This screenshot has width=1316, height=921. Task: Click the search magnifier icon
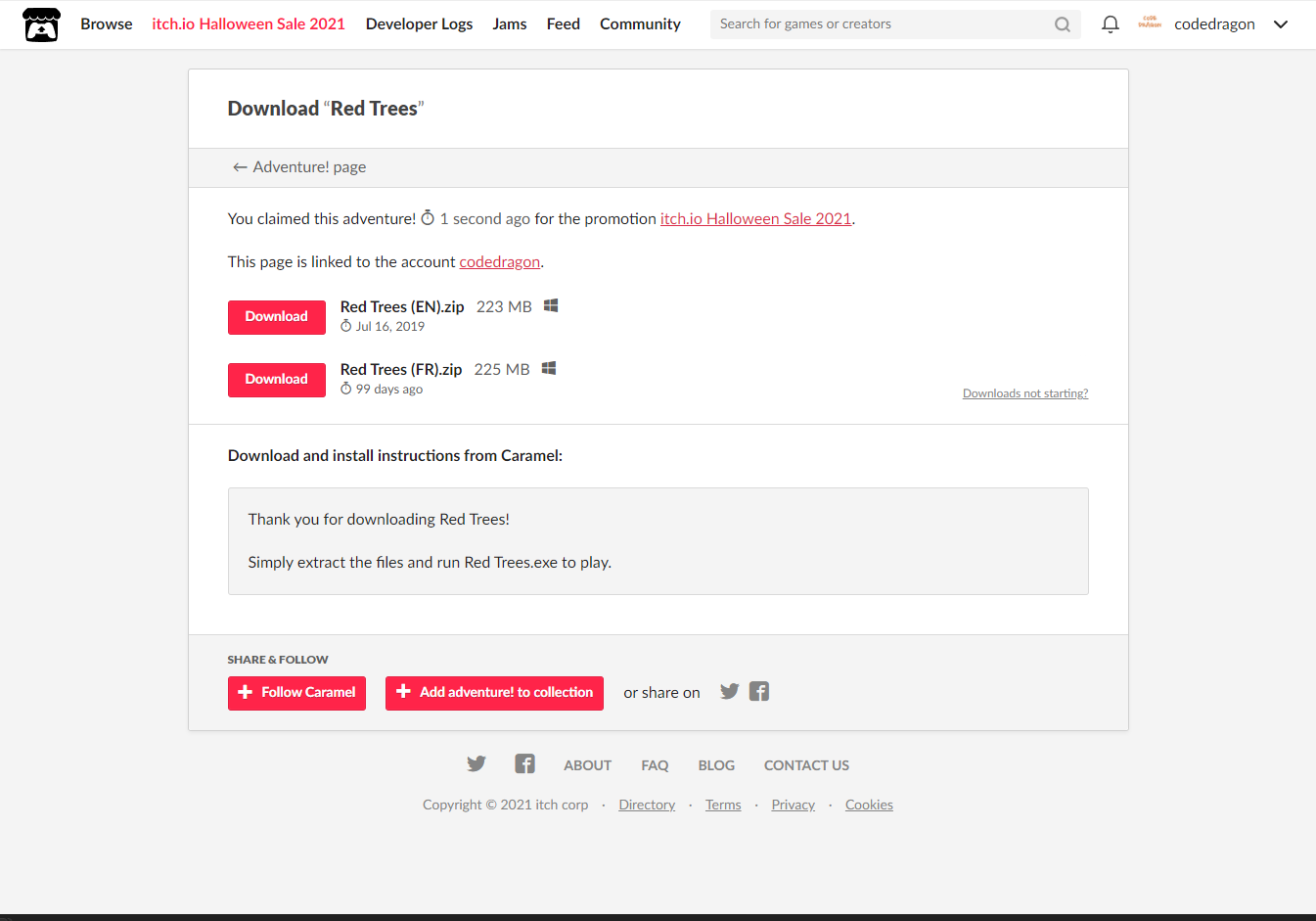(1062, 24)
